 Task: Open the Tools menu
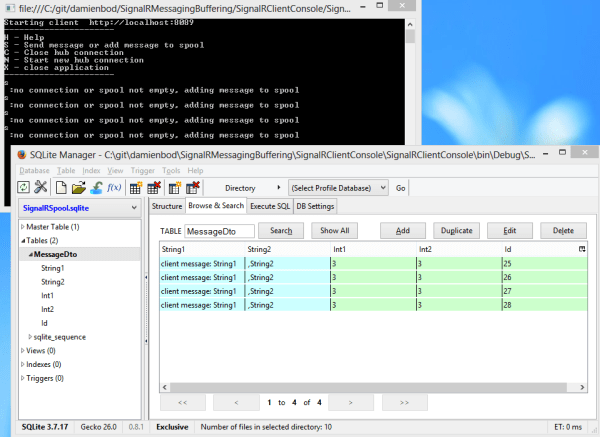click(171, 171)
